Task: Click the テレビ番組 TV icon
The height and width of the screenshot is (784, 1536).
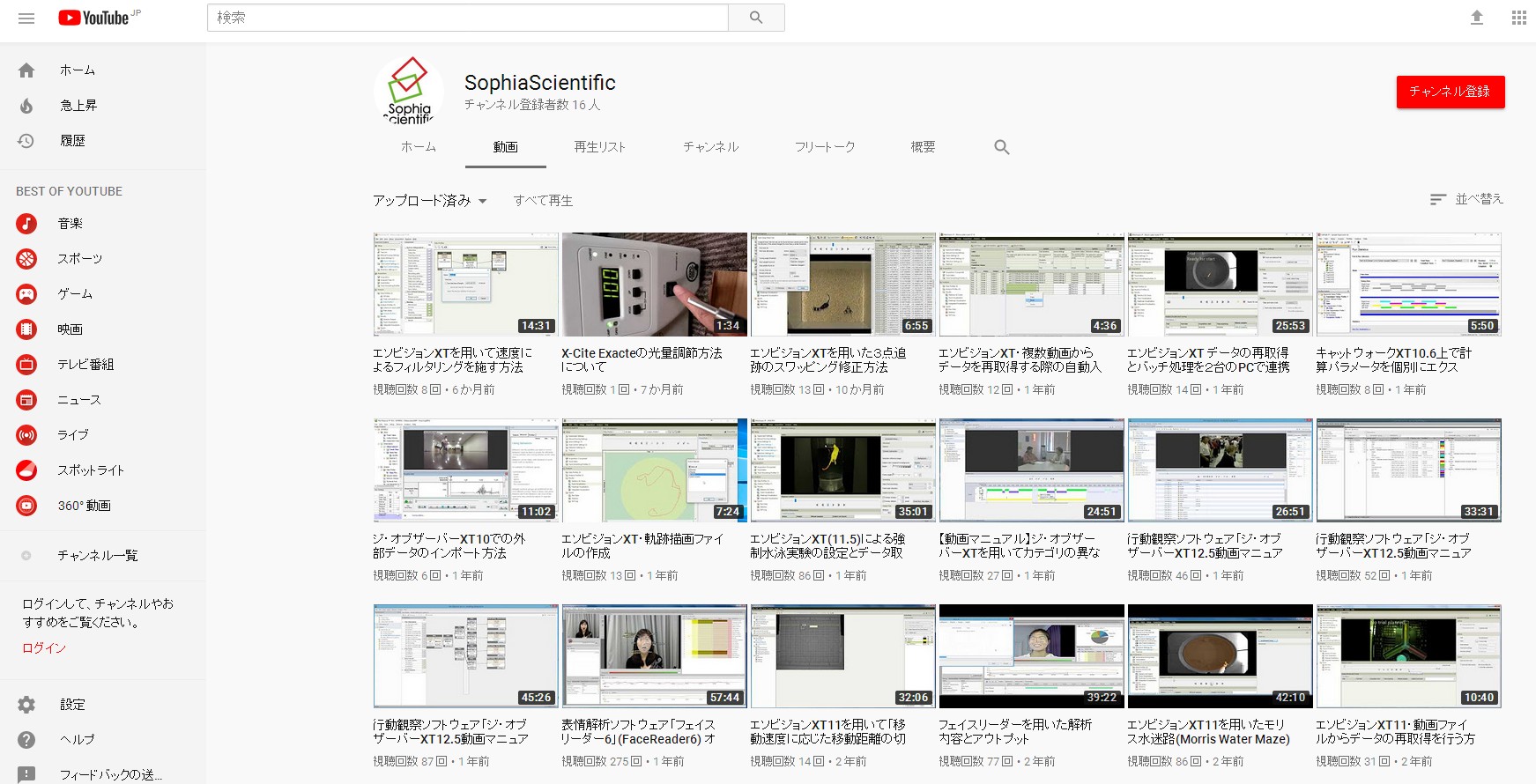Action: 26,365
